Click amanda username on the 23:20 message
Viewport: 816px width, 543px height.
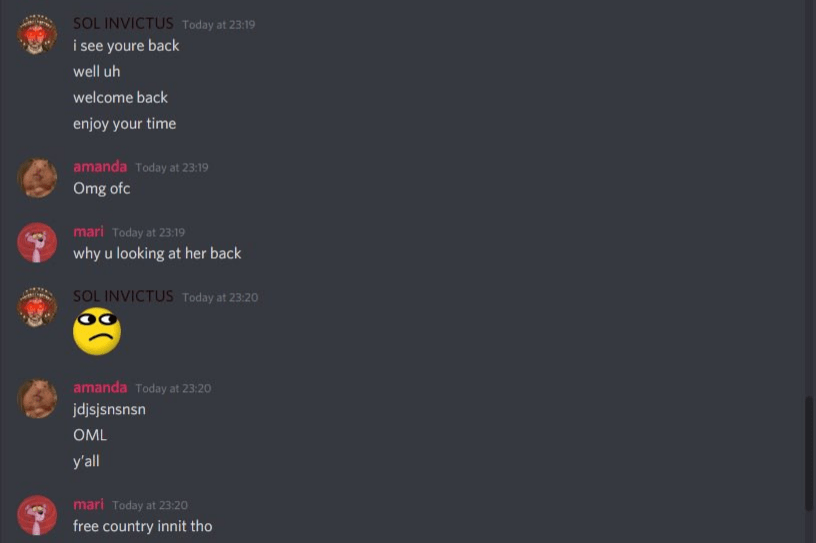coord(100,387)
